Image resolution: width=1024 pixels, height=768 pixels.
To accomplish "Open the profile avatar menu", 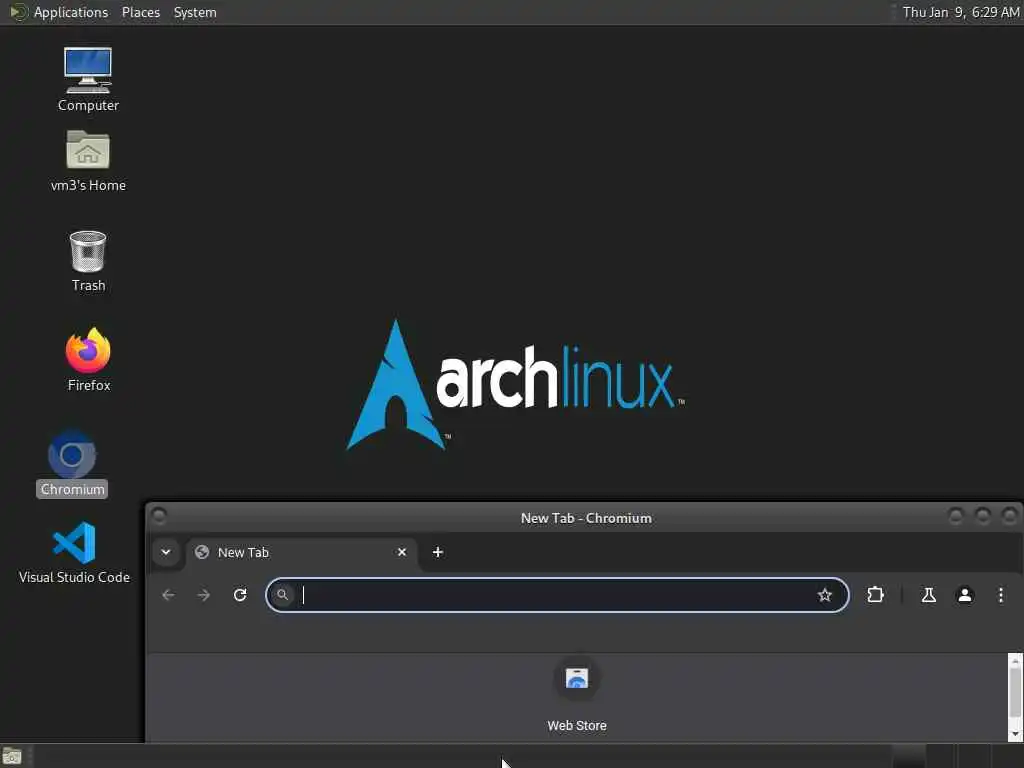I will pos(965,595).
